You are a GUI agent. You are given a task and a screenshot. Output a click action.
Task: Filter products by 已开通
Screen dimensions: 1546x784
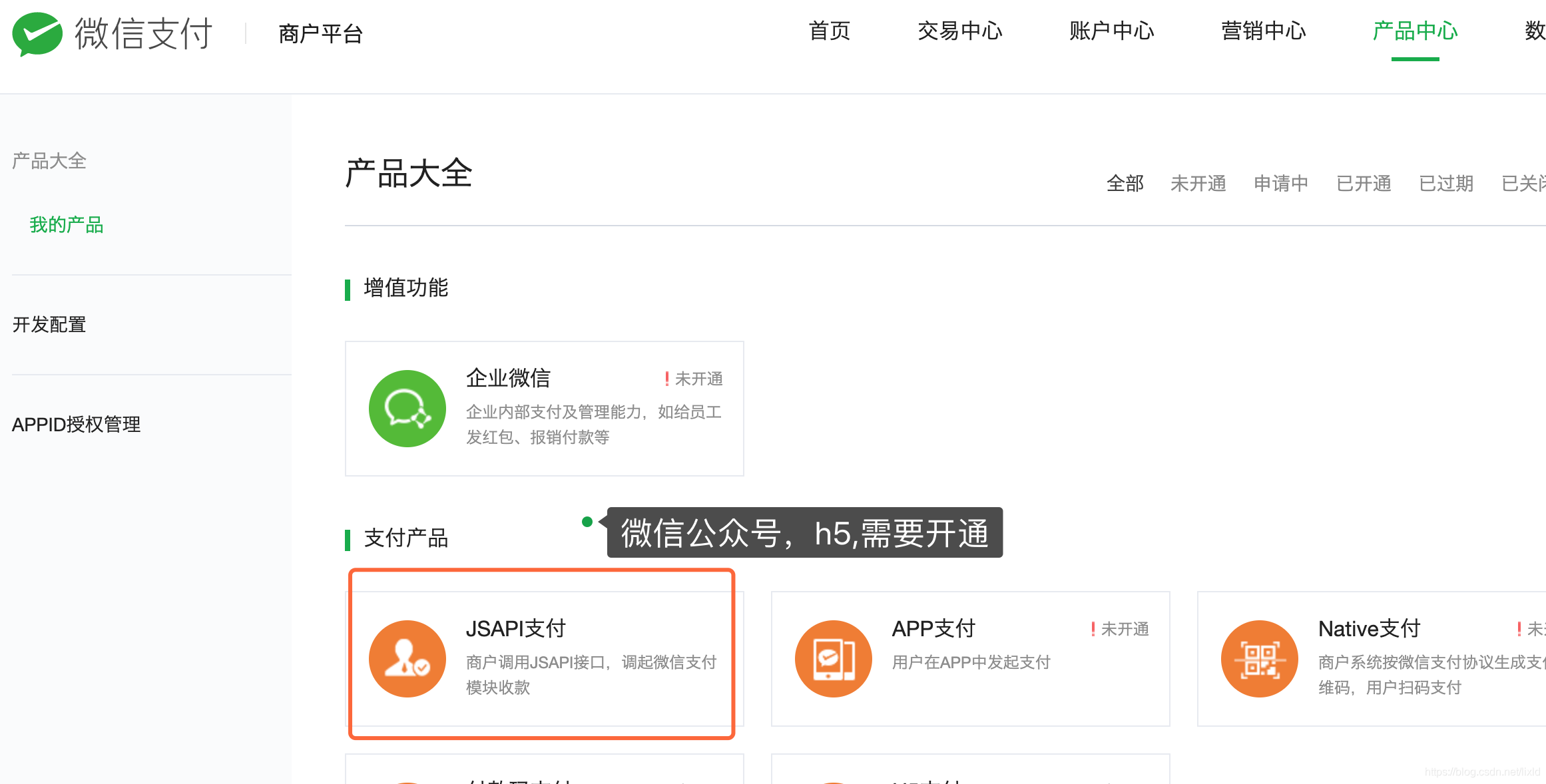(x=1364, y=183)
